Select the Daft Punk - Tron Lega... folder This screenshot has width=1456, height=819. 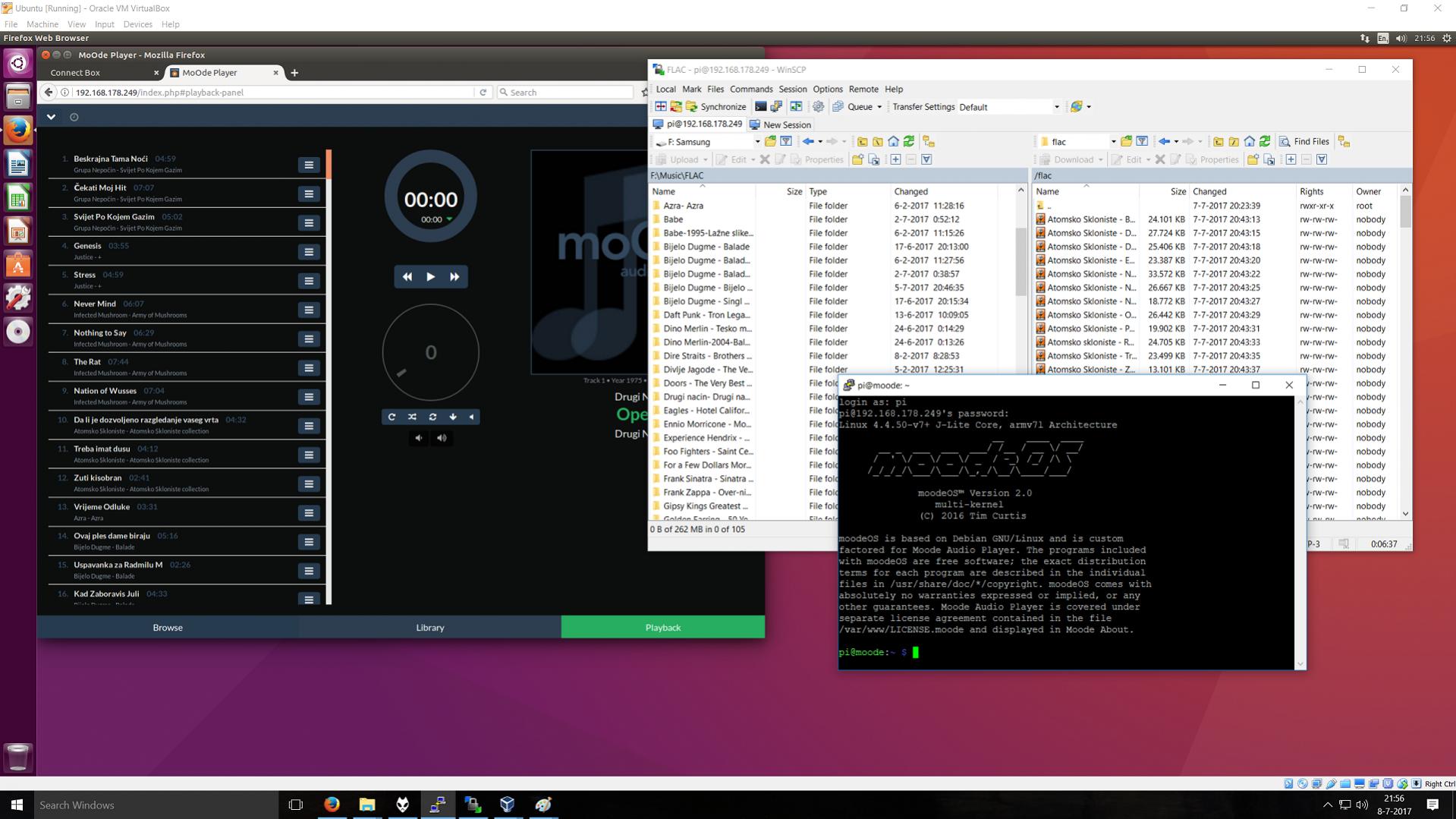pyautogui.click(x=706, y=315)
